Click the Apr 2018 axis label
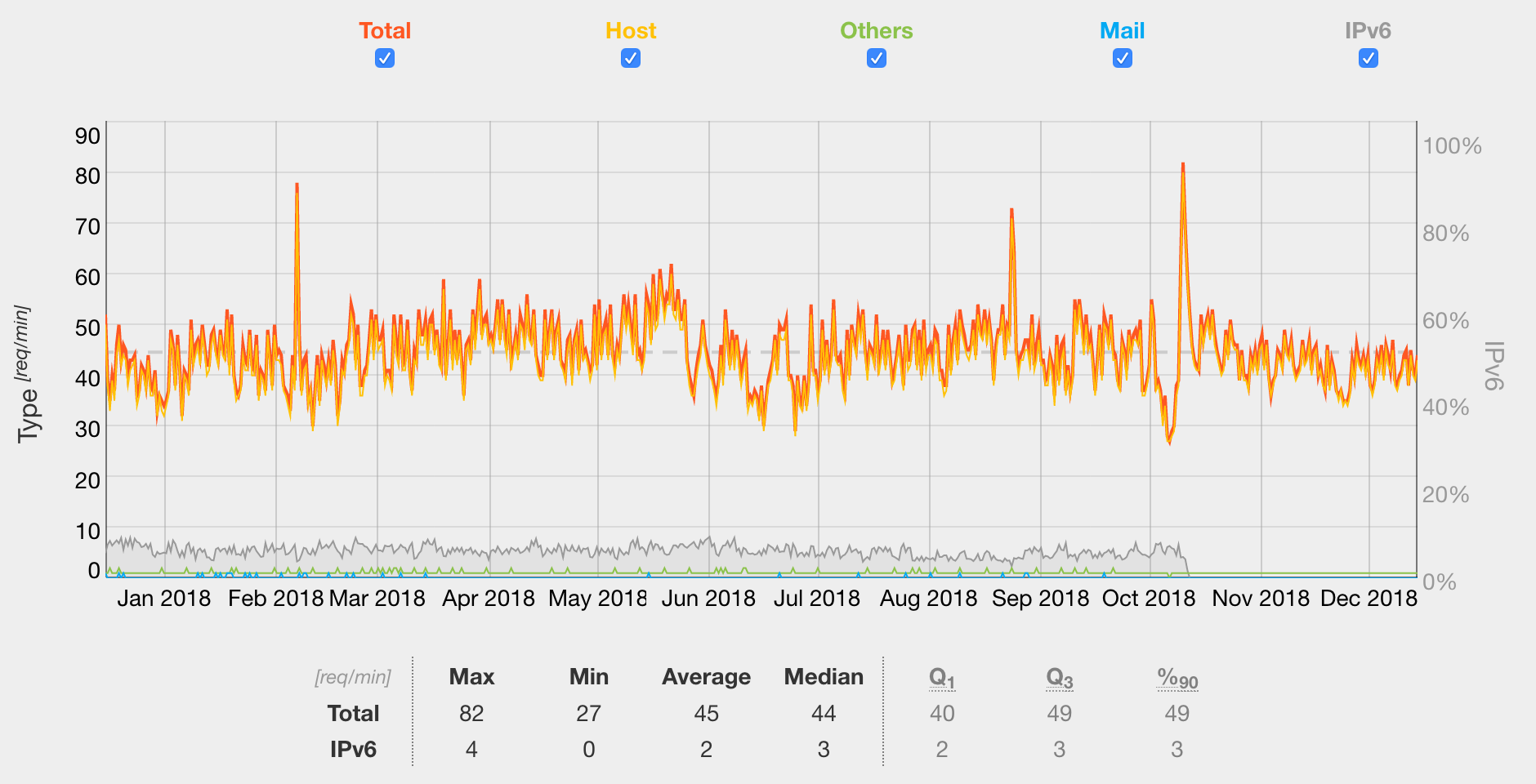The width and height of the screenshot is (1536, 784). pos(489,599)
